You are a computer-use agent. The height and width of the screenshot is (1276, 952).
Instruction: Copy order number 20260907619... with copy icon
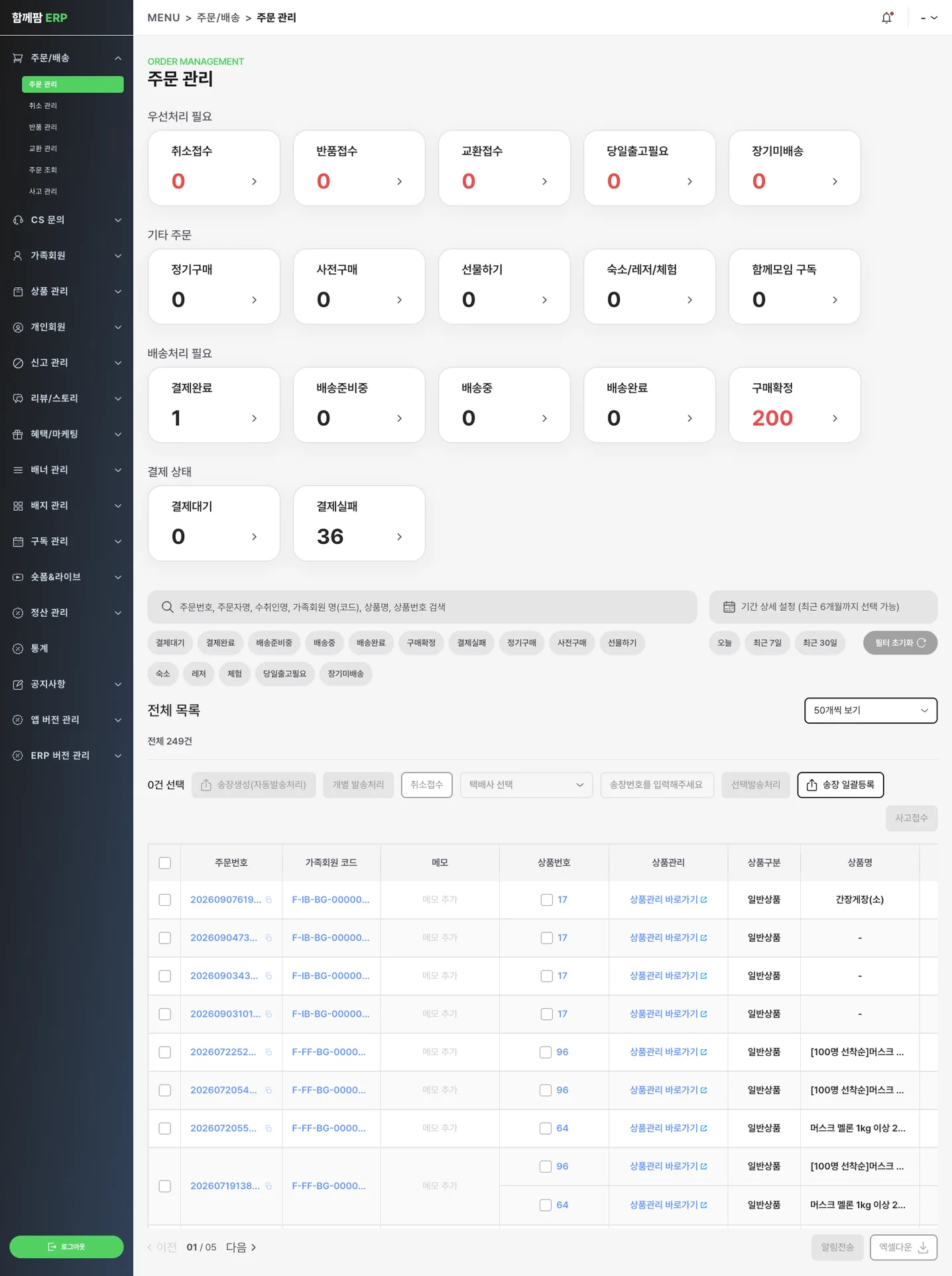[x=268, y=900]
